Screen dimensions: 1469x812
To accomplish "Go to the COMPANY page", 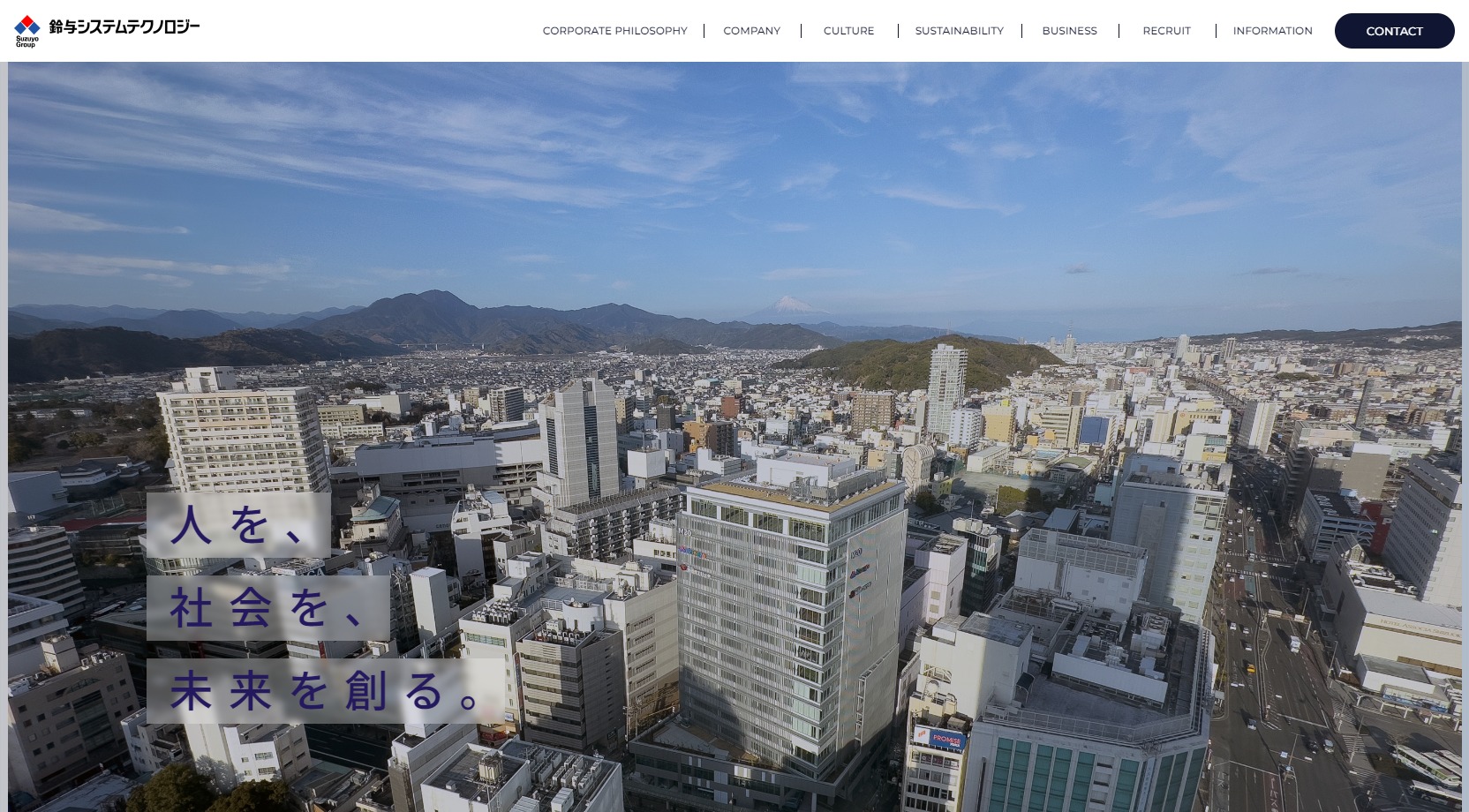I will (751, 31).
